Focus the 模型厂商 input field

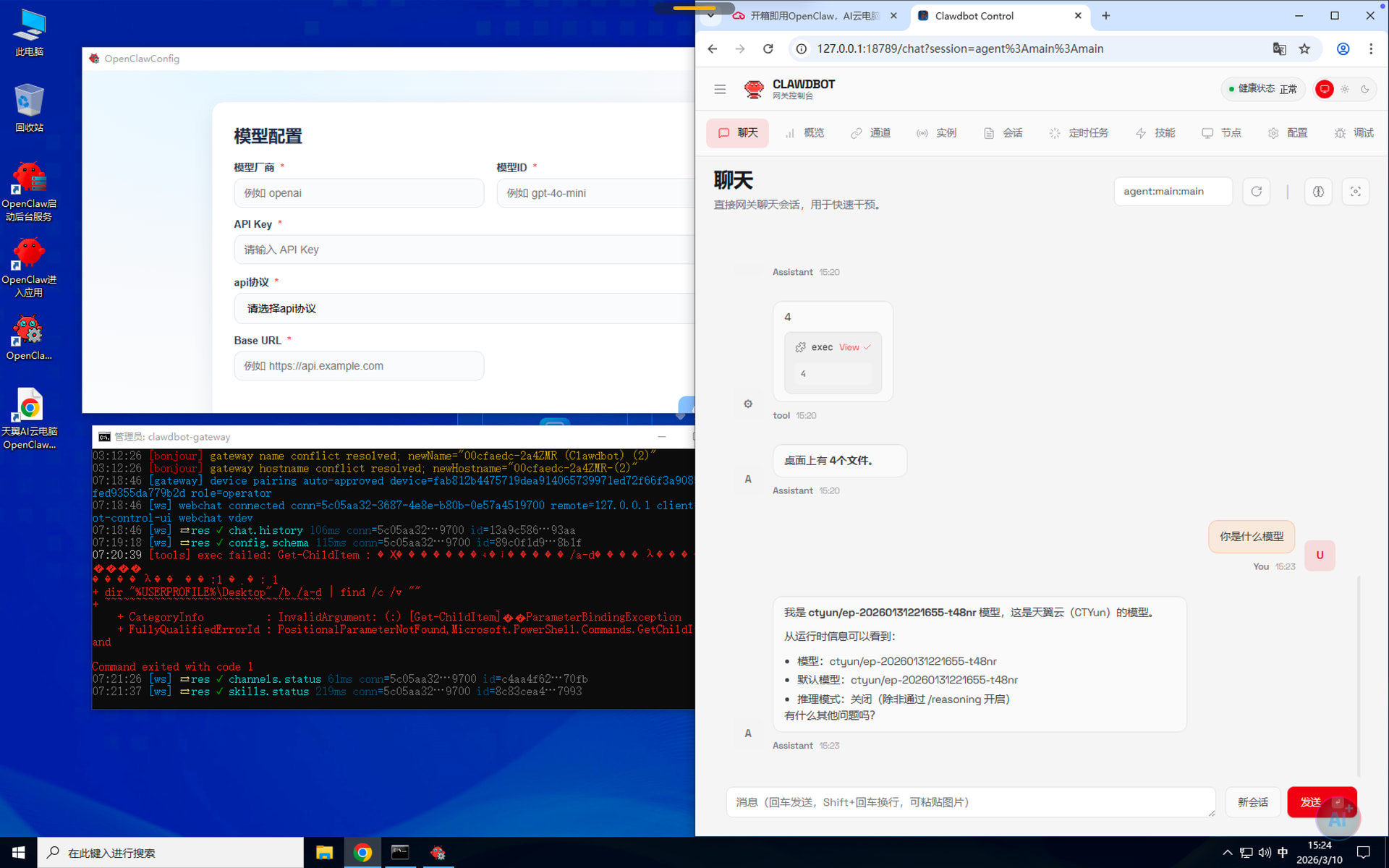[x=359, y=193]
